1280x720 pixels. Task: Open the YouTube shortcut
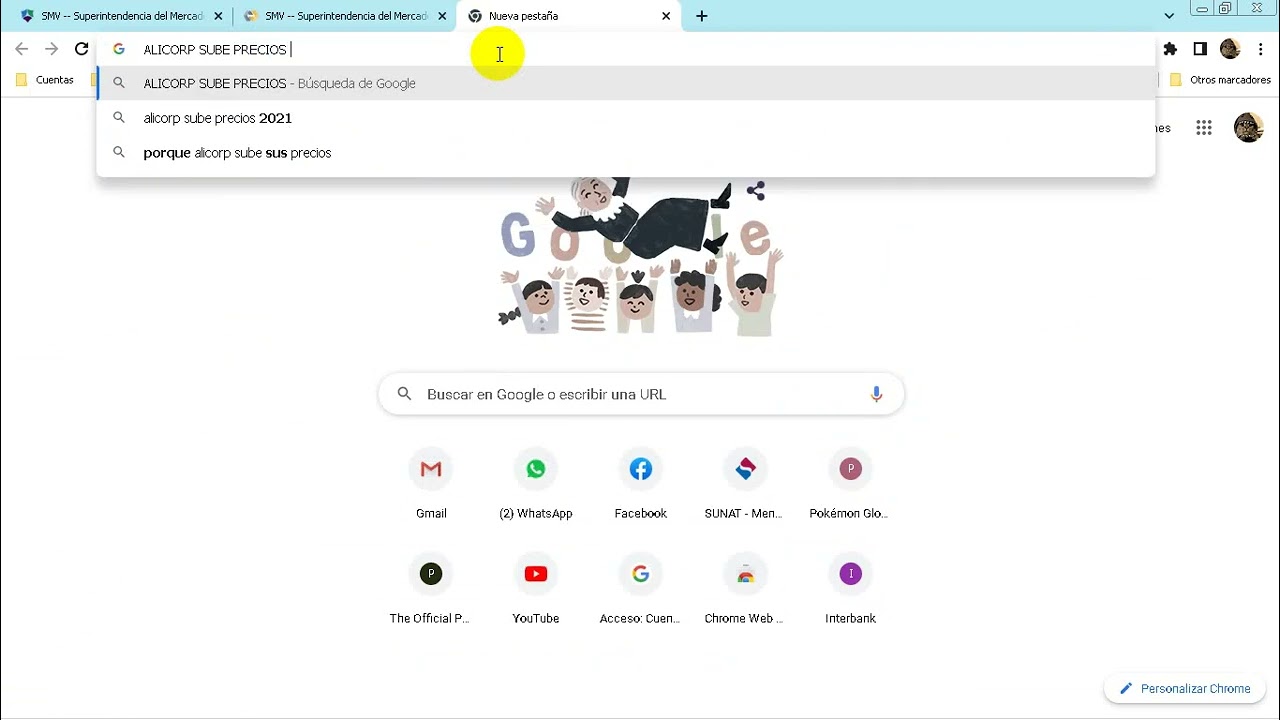[x=536, y=590]
